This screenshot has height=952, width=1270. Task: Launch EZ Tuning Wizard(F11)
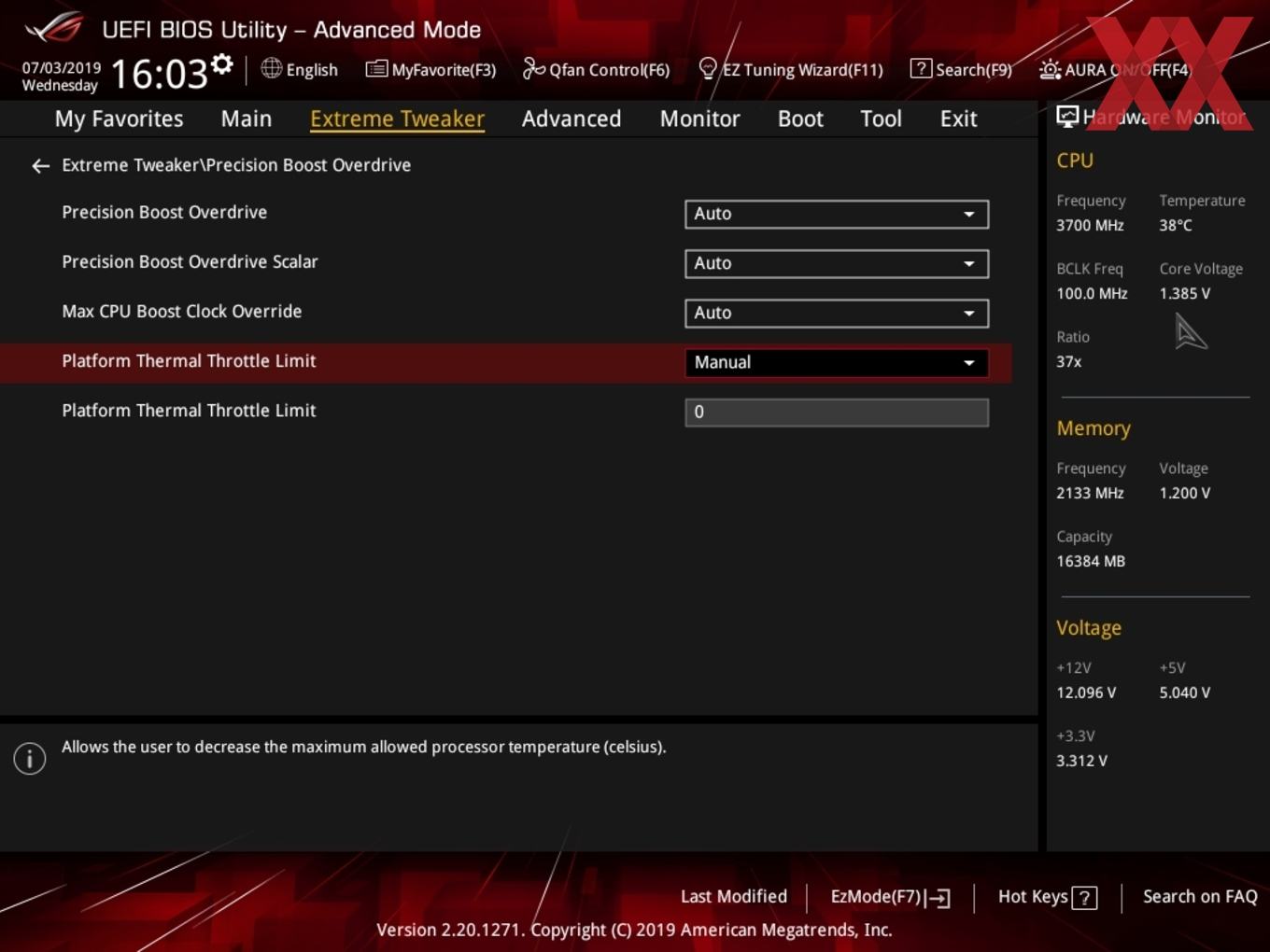tap(791, 70)
